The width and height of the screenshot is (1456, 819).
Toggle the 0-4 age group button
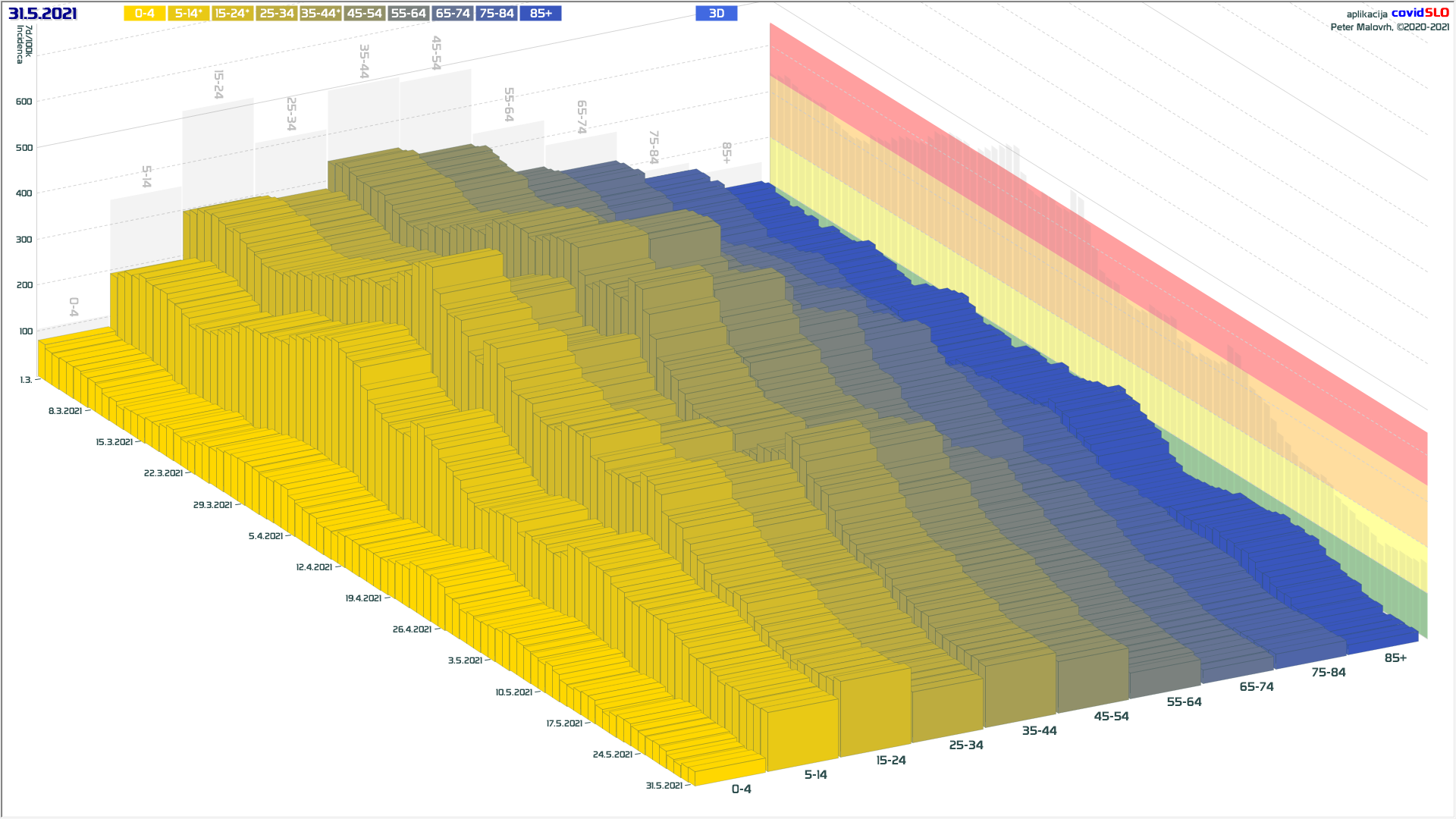point(144,14)
